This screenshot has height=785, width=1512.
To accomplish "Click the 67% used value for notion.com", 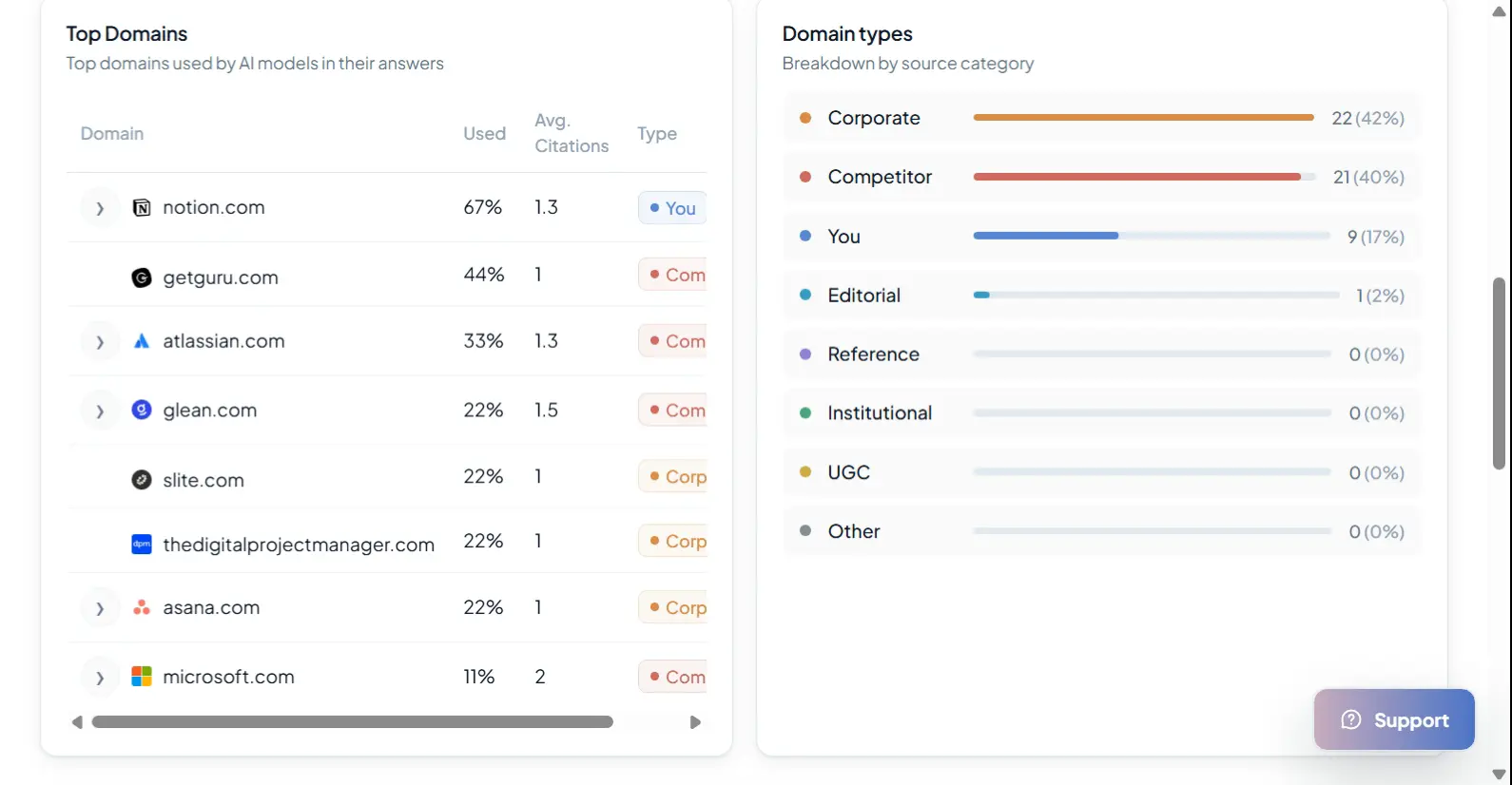I will click(483, 207).
